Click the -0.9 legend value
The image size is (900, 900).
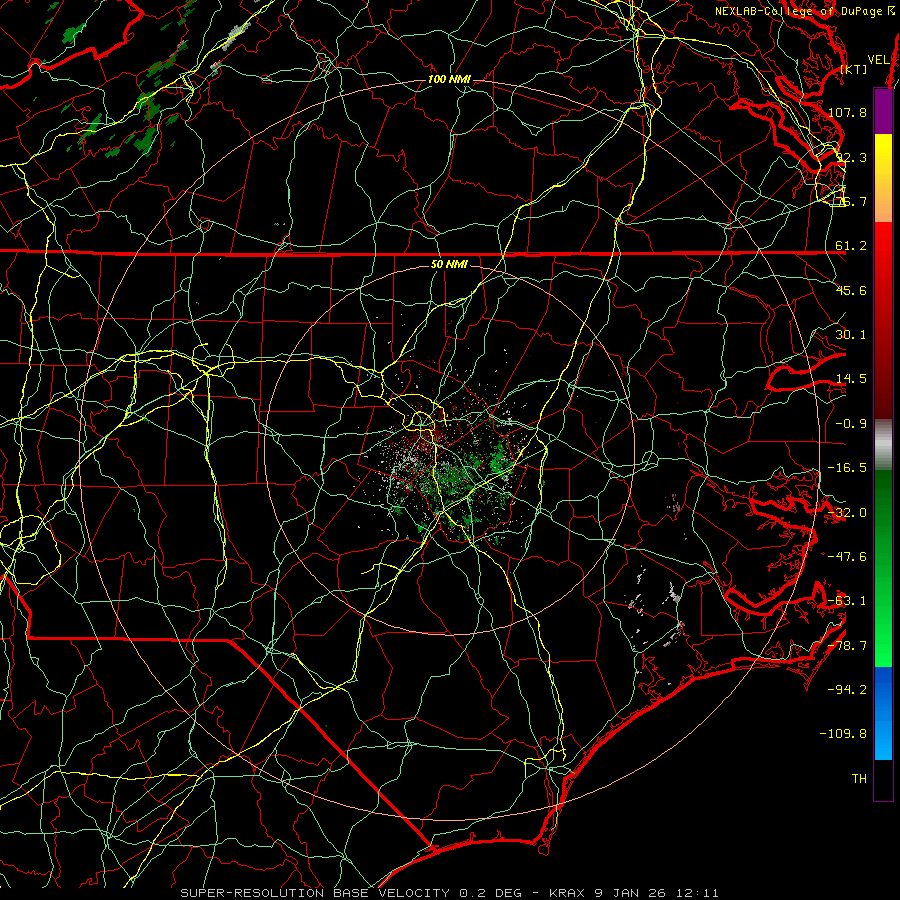click(851, 424)
